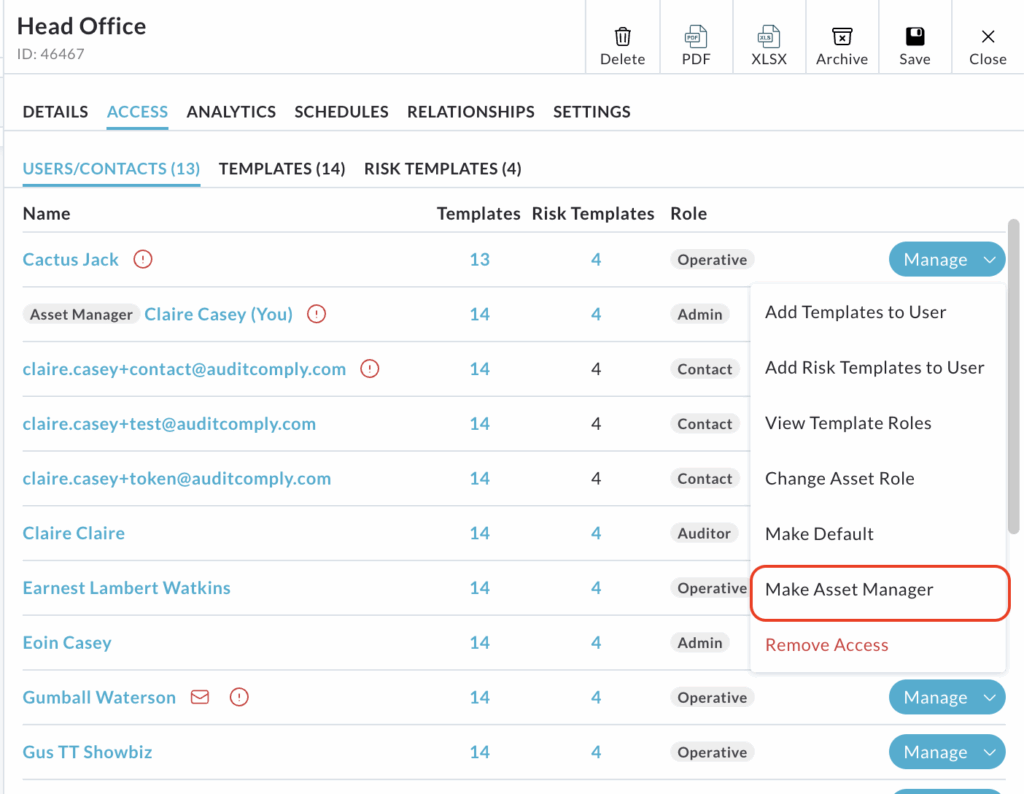Click warning icon next to claire.casey+contact email

370,369
